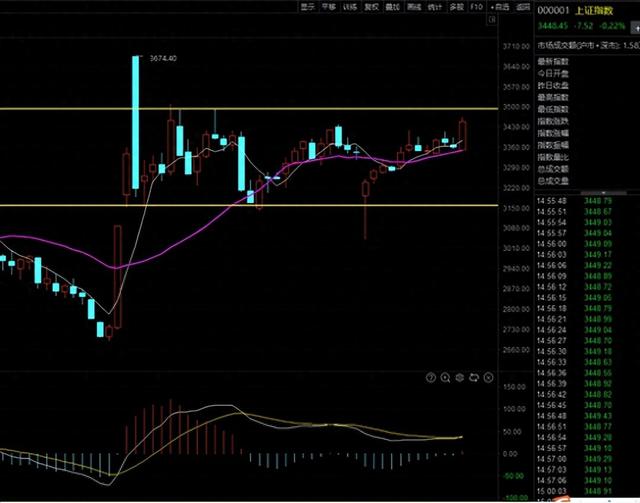This screenshot has height=503, width=640.
Task: Toggle 叠加 overlay option
Action: (392, 7)
